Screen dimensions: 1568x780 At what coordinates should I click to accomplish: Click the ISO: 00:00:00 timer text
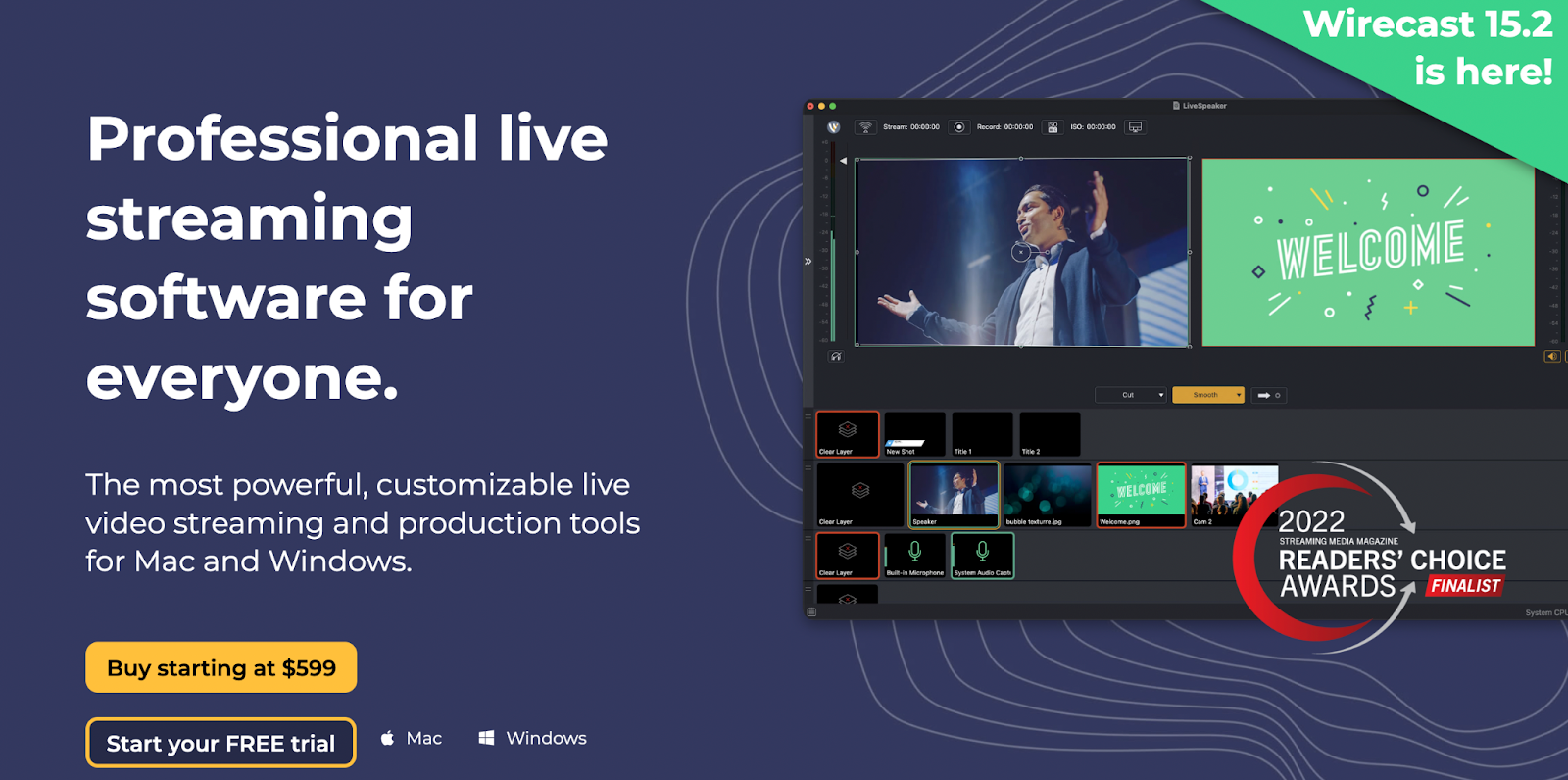point(1094,127)
